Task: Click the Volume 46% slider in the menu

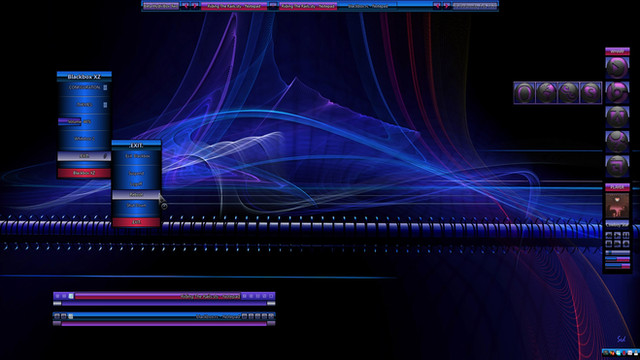Action: (x=84, y=122)
